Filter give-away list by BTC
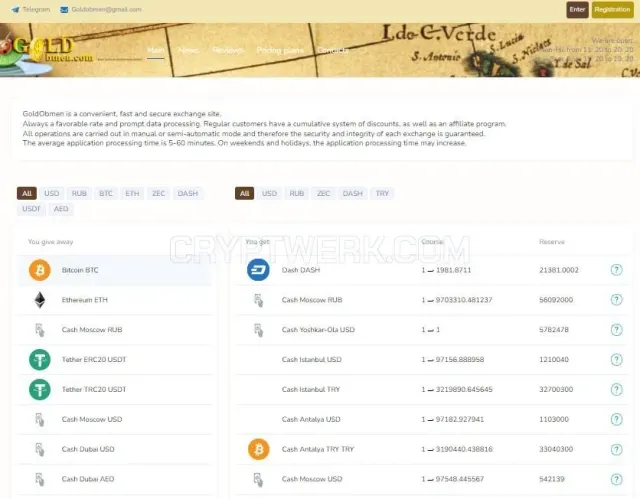 (x=106, y=193)
